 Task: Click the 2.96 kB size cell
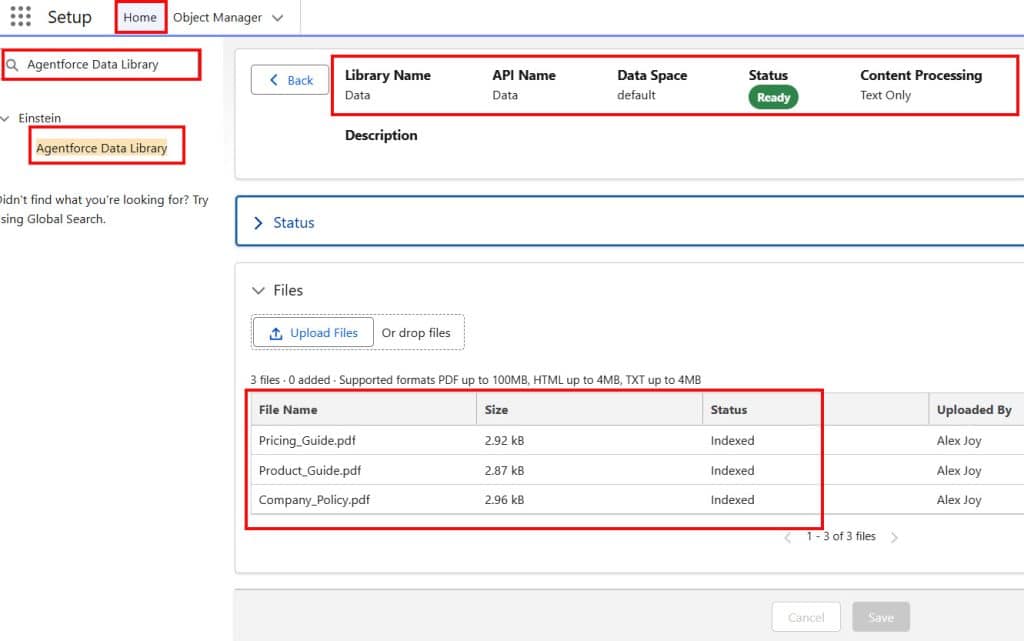tap(504, 500)
